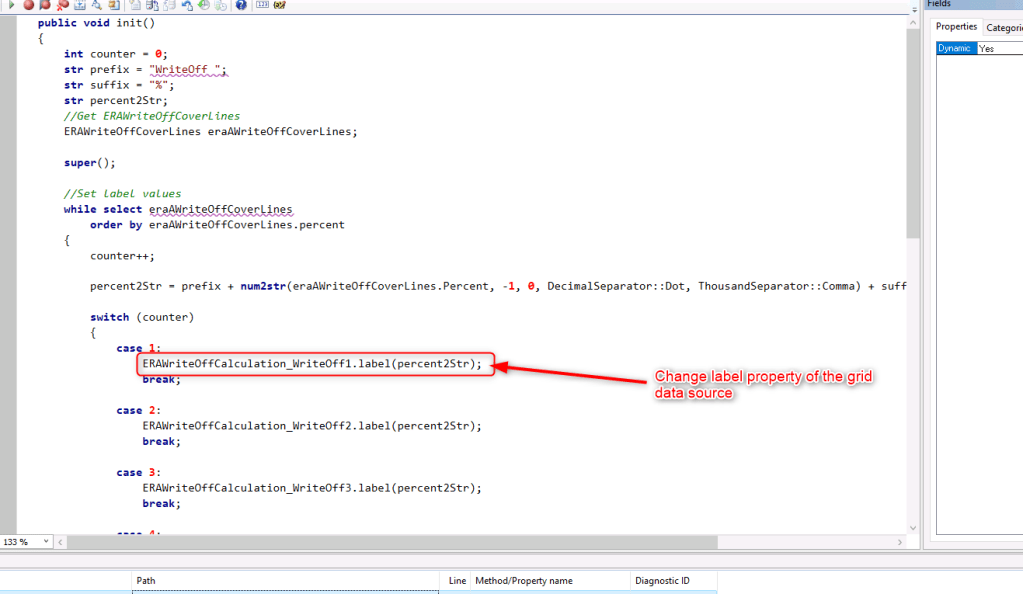The image size is (1023, 594).
Task: Select the Properties tab in Fields panel
Action: click(956, 26)
